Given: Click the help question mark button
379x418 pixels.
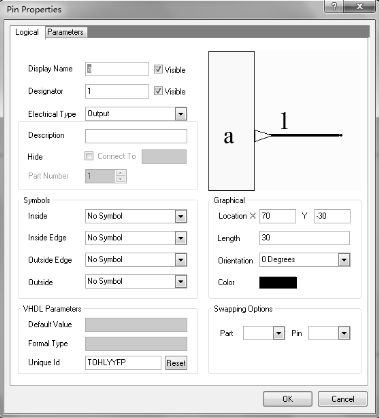Looking at the screenshot, I should pos(334,7).
